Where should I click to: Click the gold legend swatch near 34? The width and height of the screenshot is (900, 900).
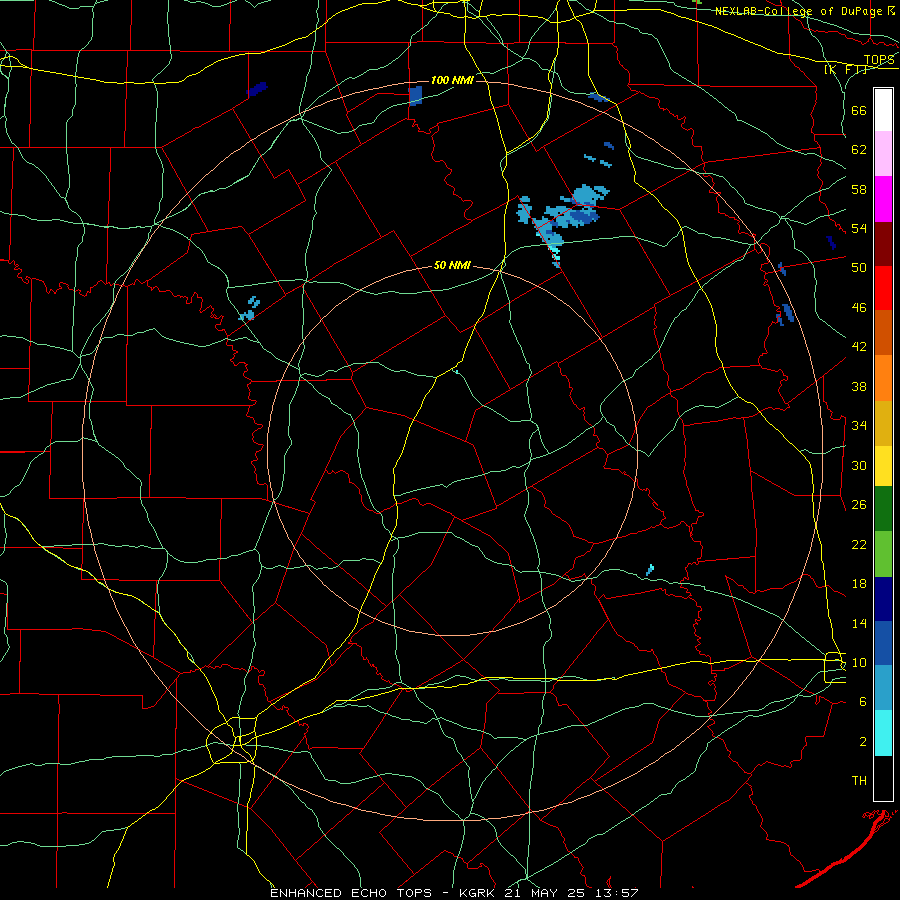[x=883, y=423]
